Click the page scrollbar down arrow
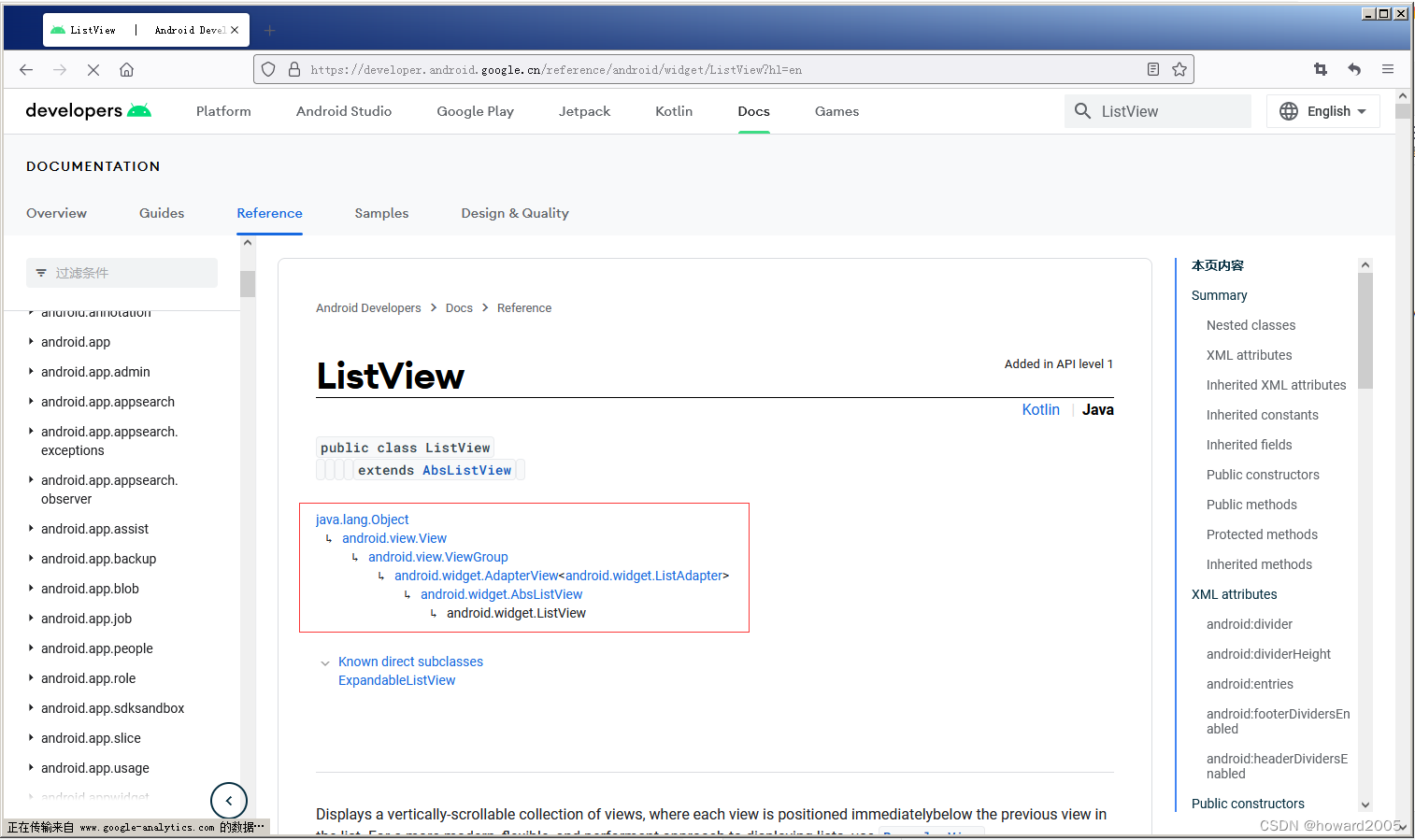Viewport: 1415px width, 840px height. click(1403, 827)
